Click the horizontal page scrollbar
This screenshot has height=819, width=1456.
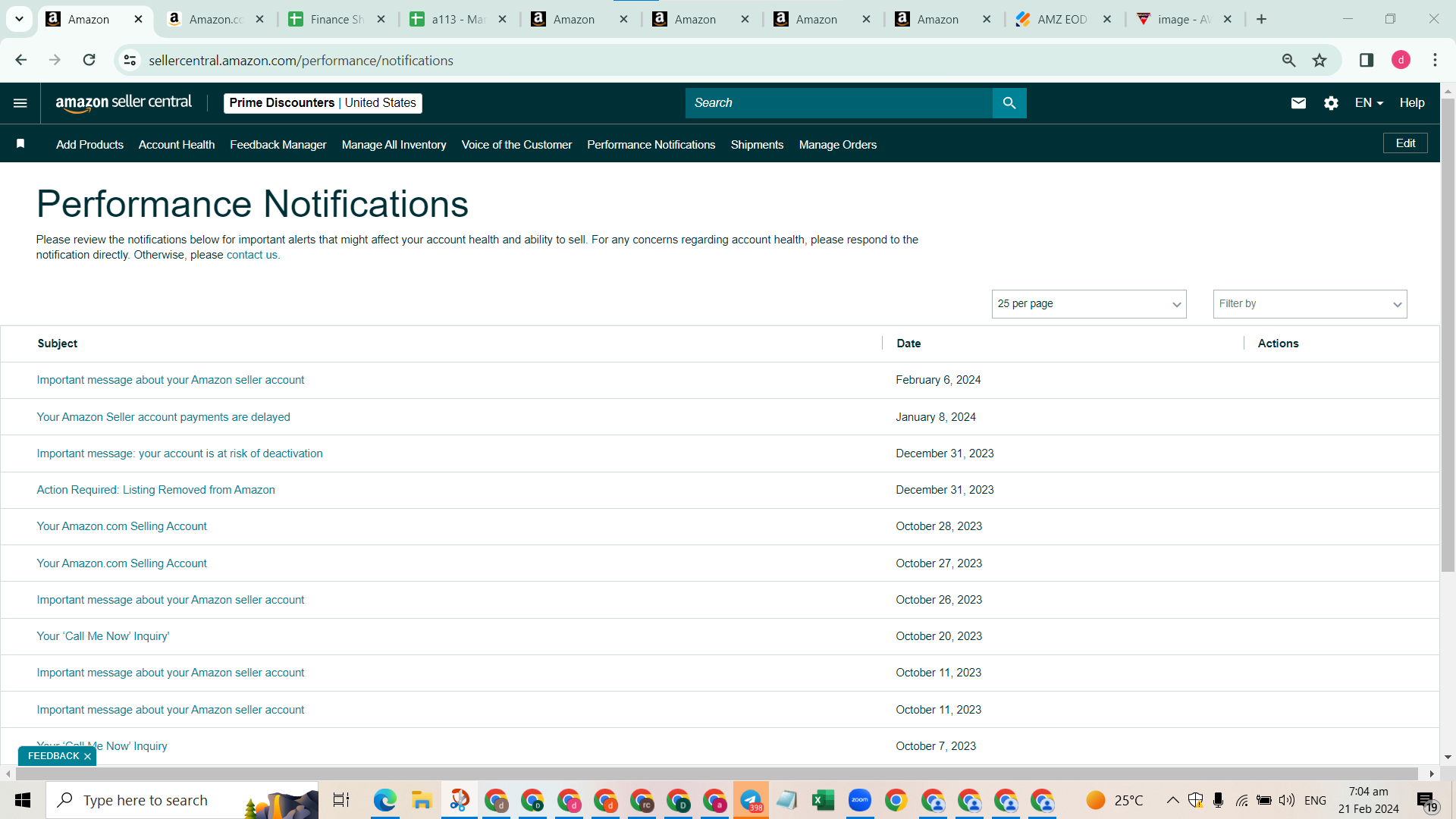click(x=717, y=773)
